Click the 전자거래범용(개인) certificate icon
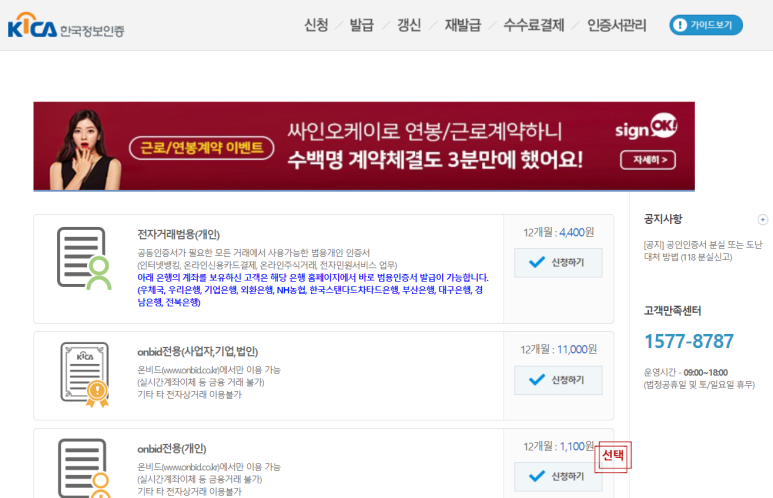This screenshot has width=773, height=498. click(84, 258)
